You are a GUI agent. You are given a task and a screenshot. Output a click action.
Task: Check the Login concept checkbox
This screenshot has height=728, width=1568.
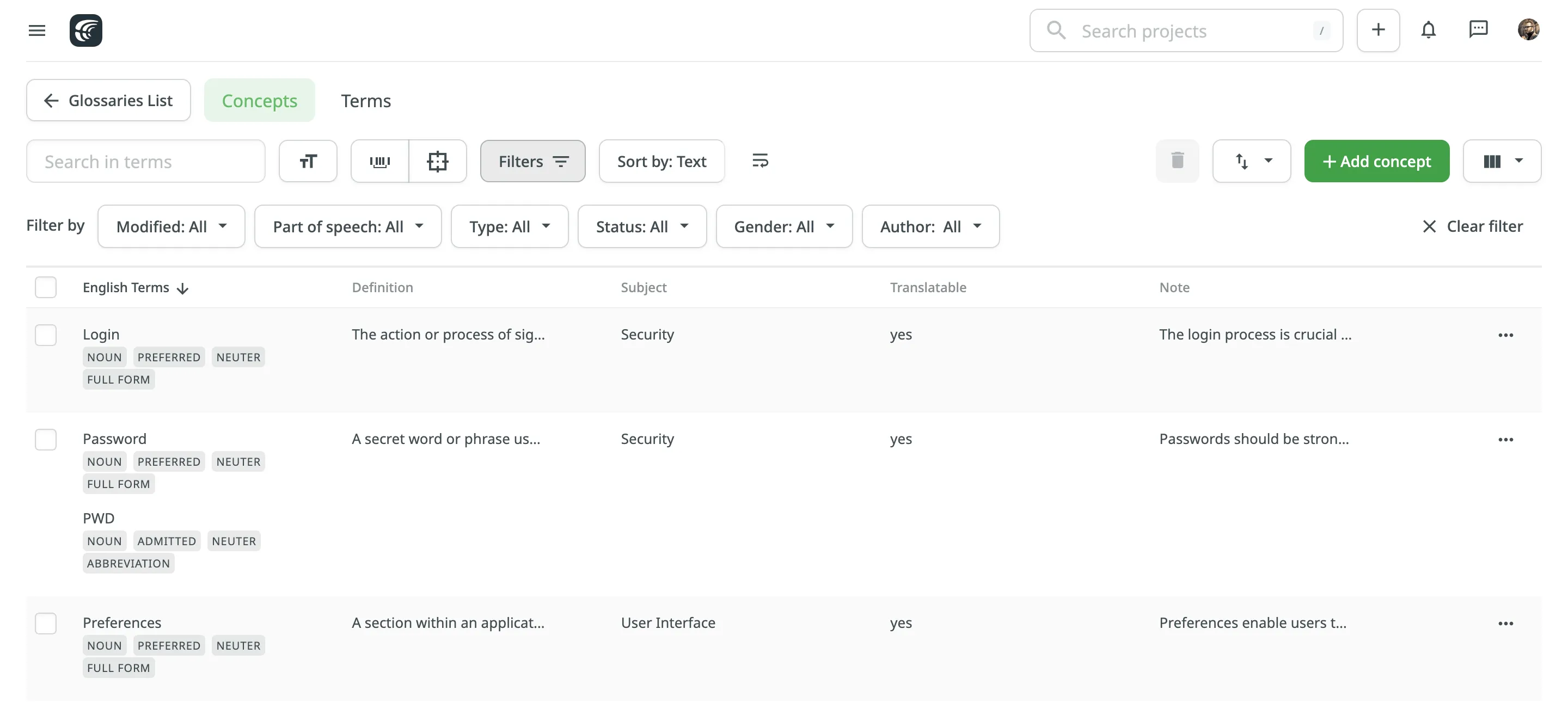[46, 335]
